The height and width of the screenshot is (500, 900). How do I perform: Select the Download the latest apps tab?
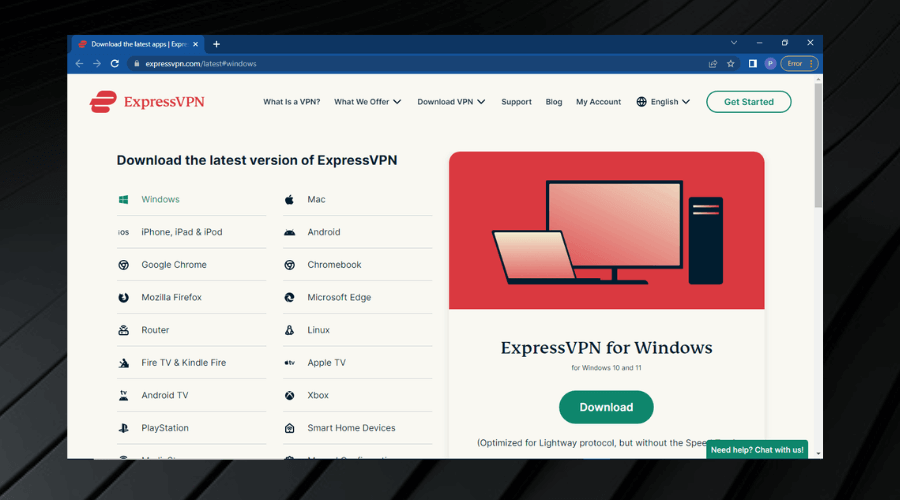pyautogui.click(x=139, y=44)
